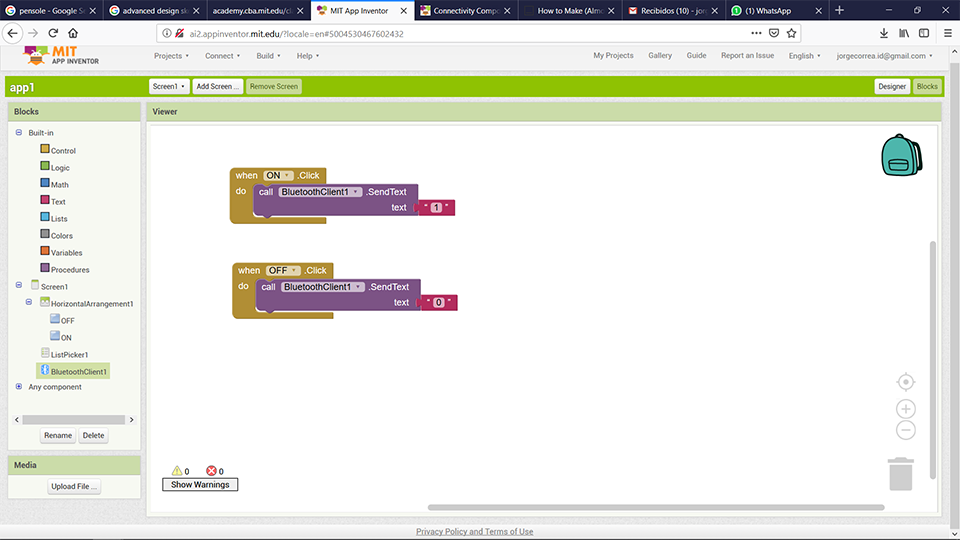The image size is (960, 540).
Task: Open the Gallery link
Action: pos(660,55)
